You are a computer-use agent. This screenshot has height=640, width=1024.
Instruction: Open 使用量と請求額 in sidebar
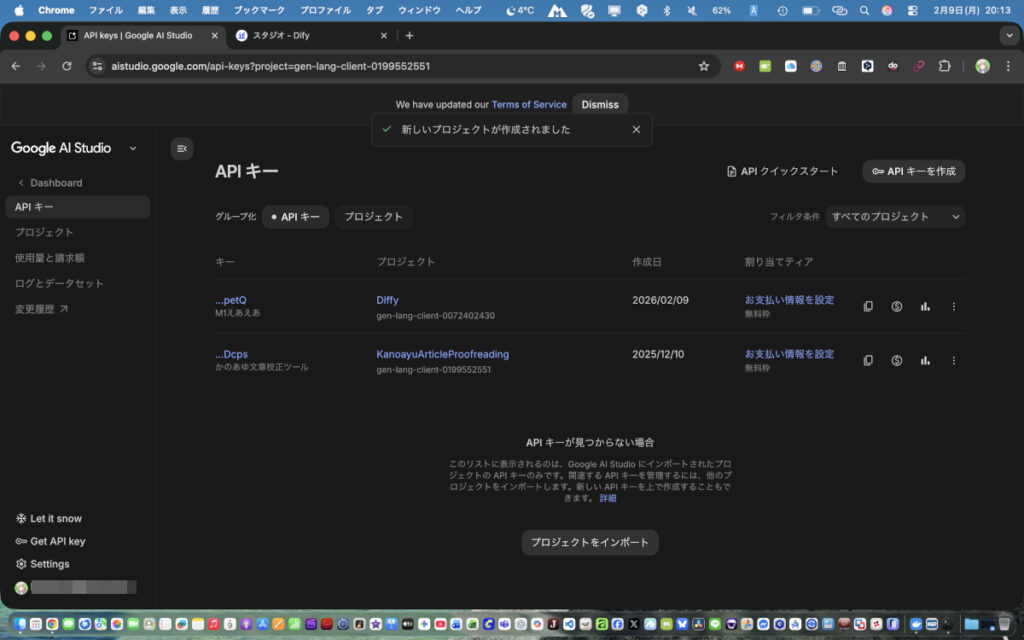coord(50,258)
